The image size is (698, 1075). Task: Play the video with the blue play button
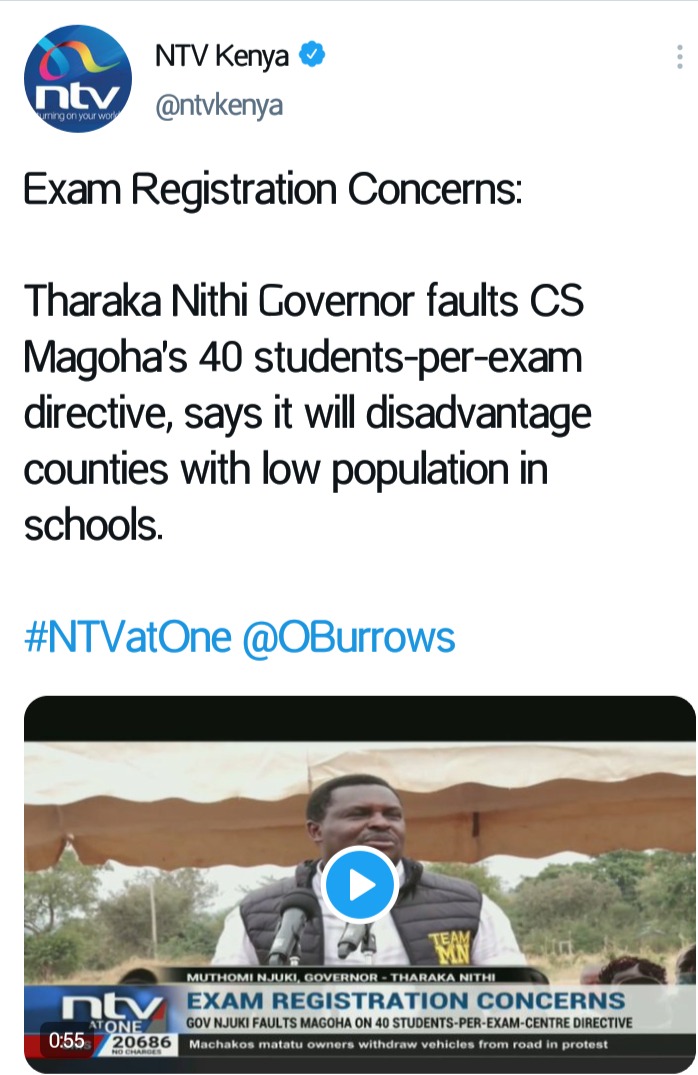pos(361,885)
